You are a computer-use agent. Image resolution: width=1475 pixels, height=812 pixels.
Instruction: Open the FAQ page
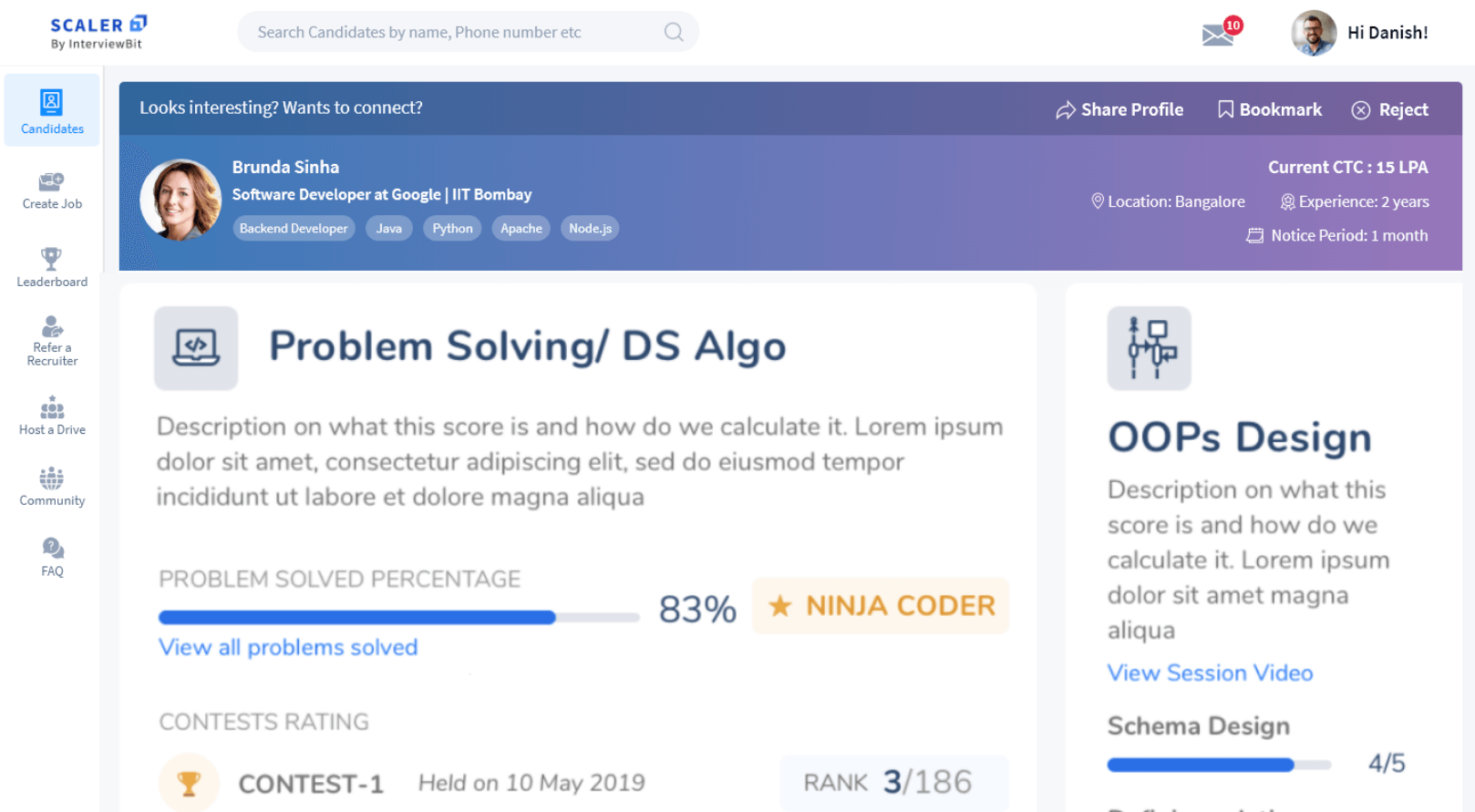click(52, 557)
